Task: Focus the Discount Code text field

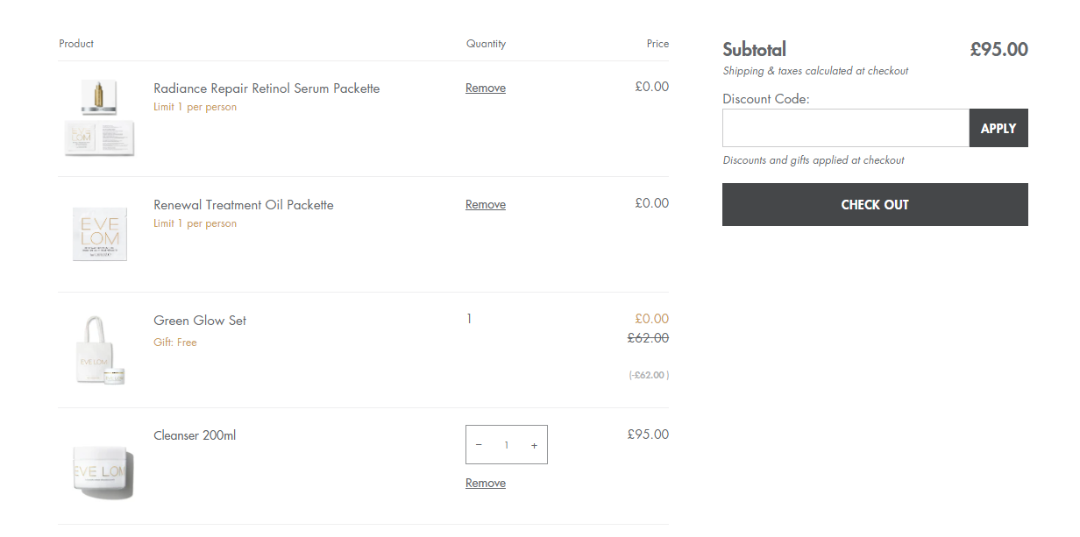Action: tap(845, 128)
